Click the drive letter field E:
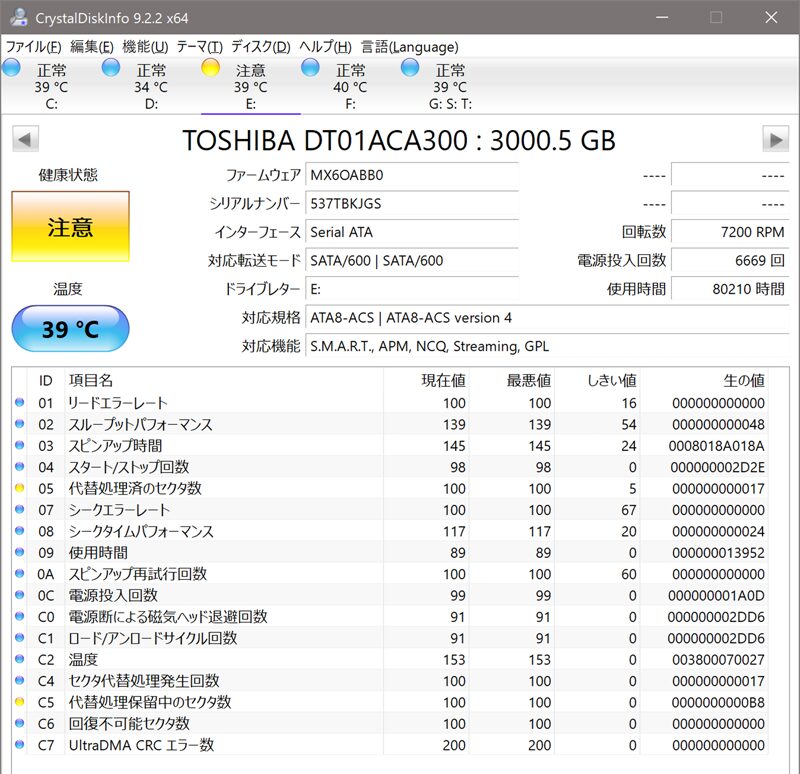The height and width of the screenshot is (774, 800). point(412,289)
